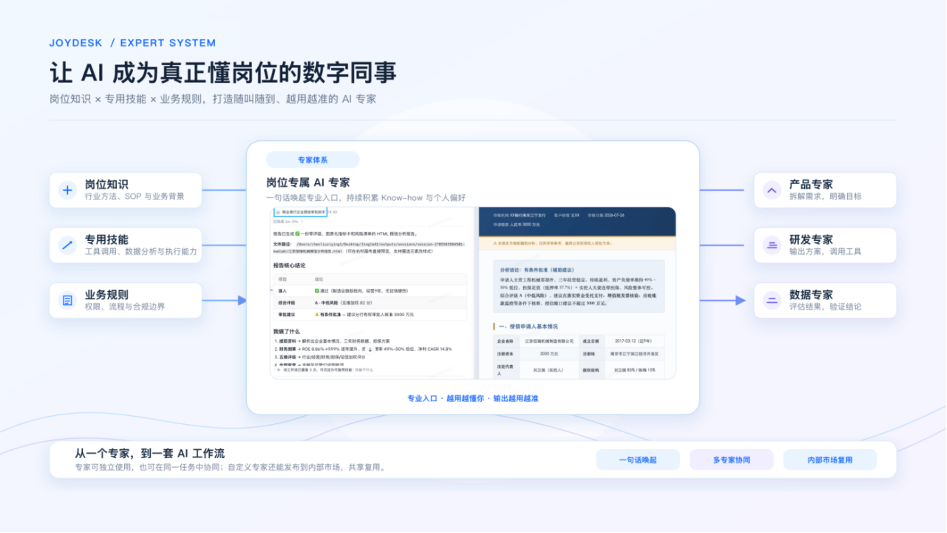Image resolution: width=947 pixels, height=533 pixels.
Task: Select the 业务规则 card title
Action: (x=106, y=295)
